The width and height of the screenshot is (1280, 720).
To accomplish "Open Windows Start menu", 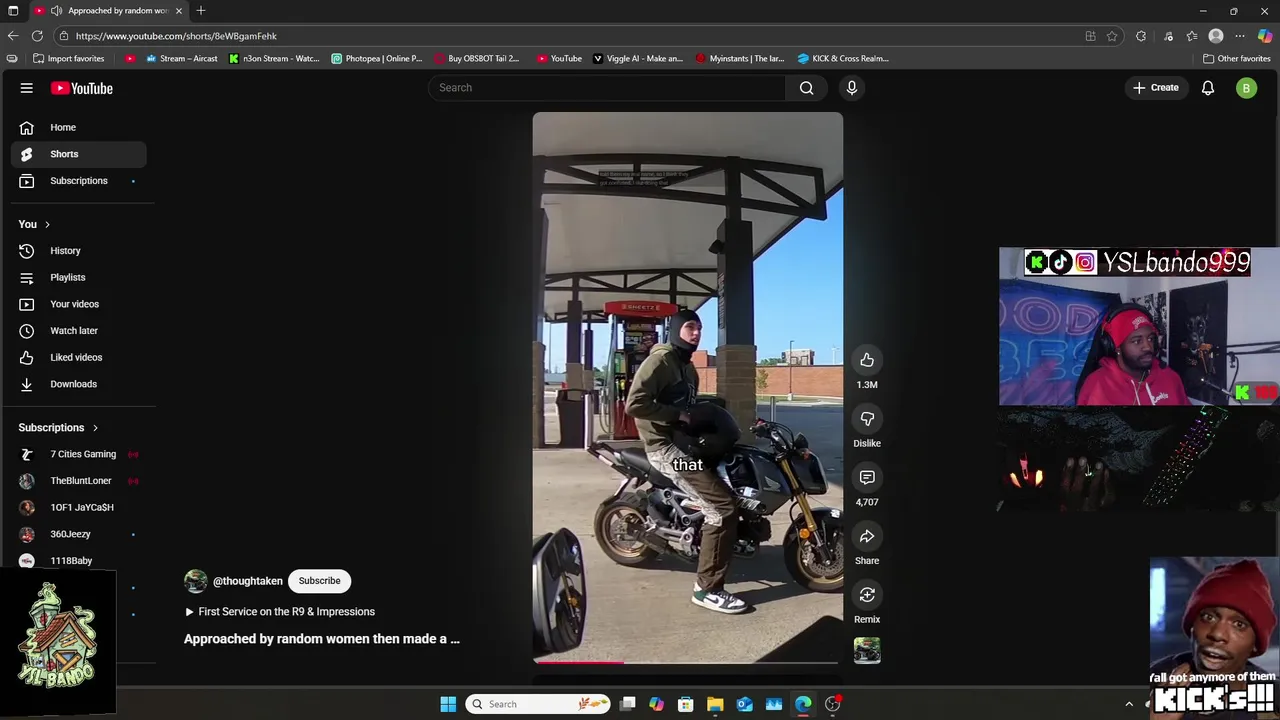I will (448, 704).
